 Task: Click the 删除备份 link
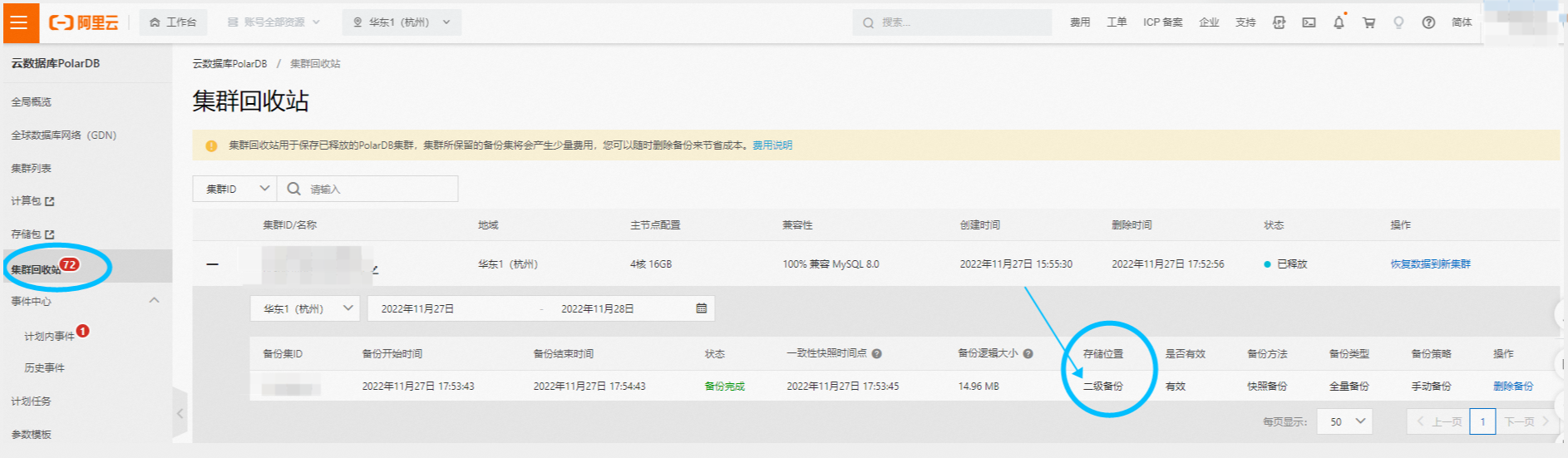click(1513, 387)
